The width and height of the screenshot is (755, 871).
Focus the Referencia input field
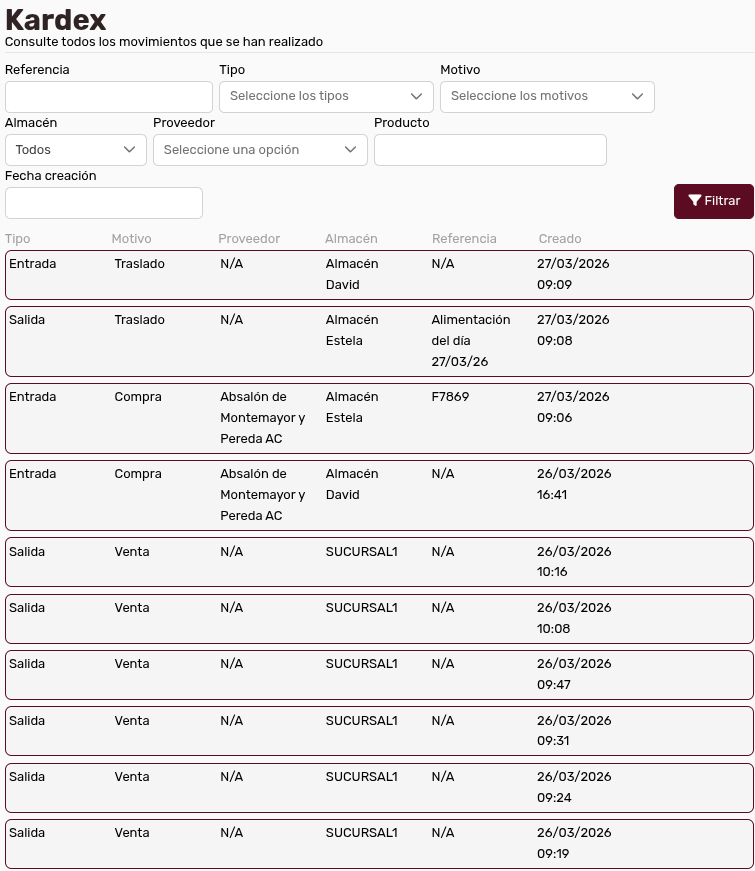(x=108, y=97)
